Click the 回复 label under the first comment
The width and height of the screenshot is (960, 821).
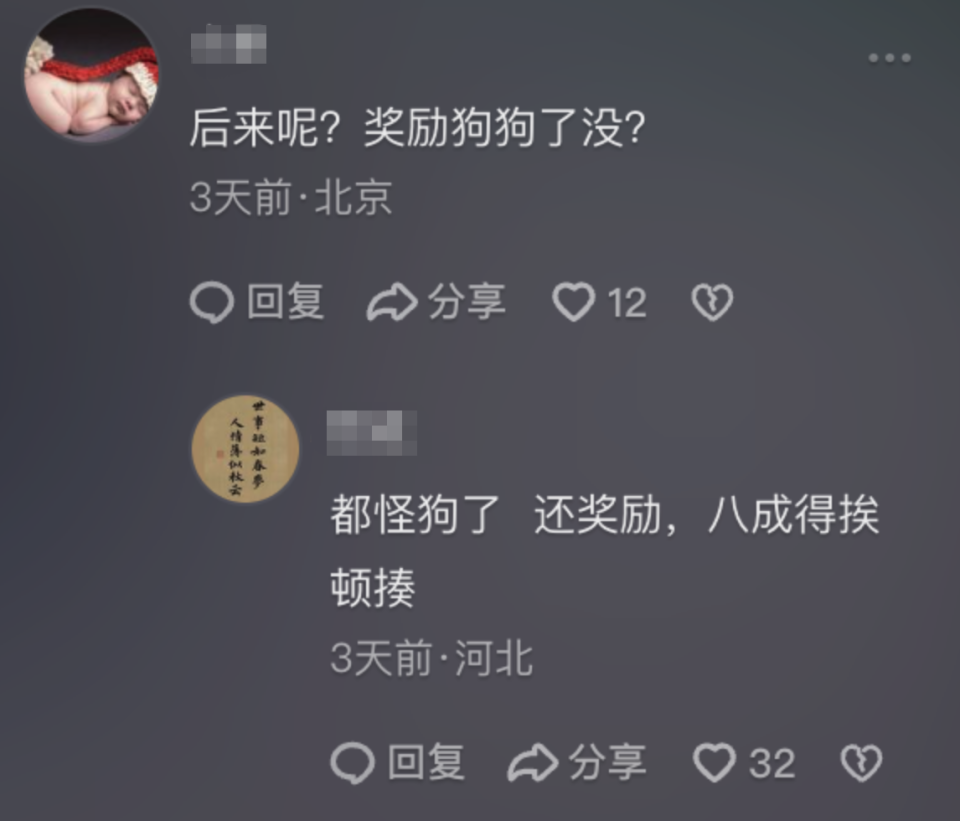coord(285,302)
